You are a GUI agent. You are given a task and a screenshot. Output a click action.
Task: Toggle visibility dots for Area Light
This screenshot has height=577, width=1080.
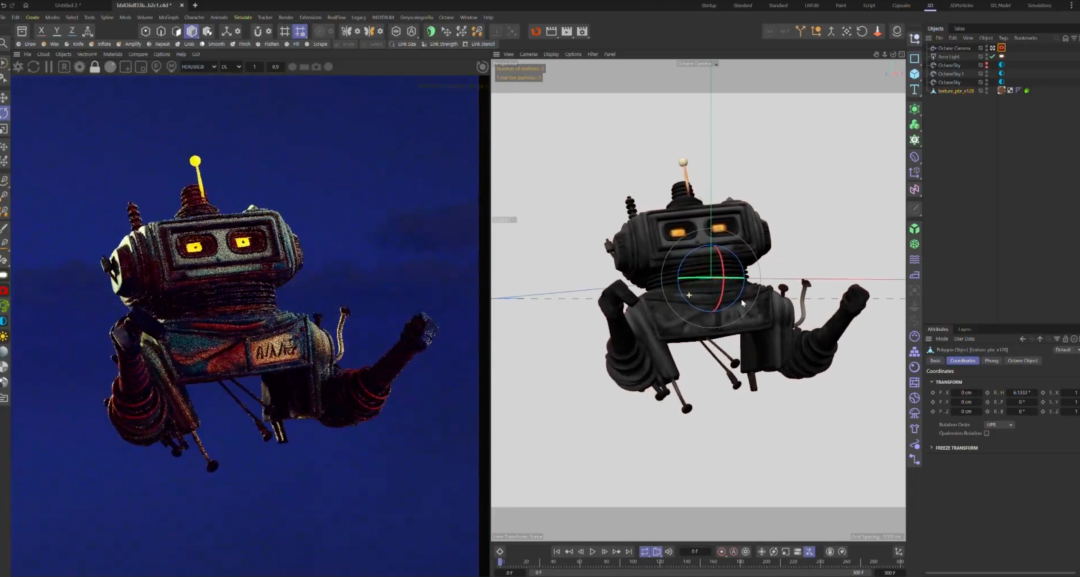[x=987, y=57]
